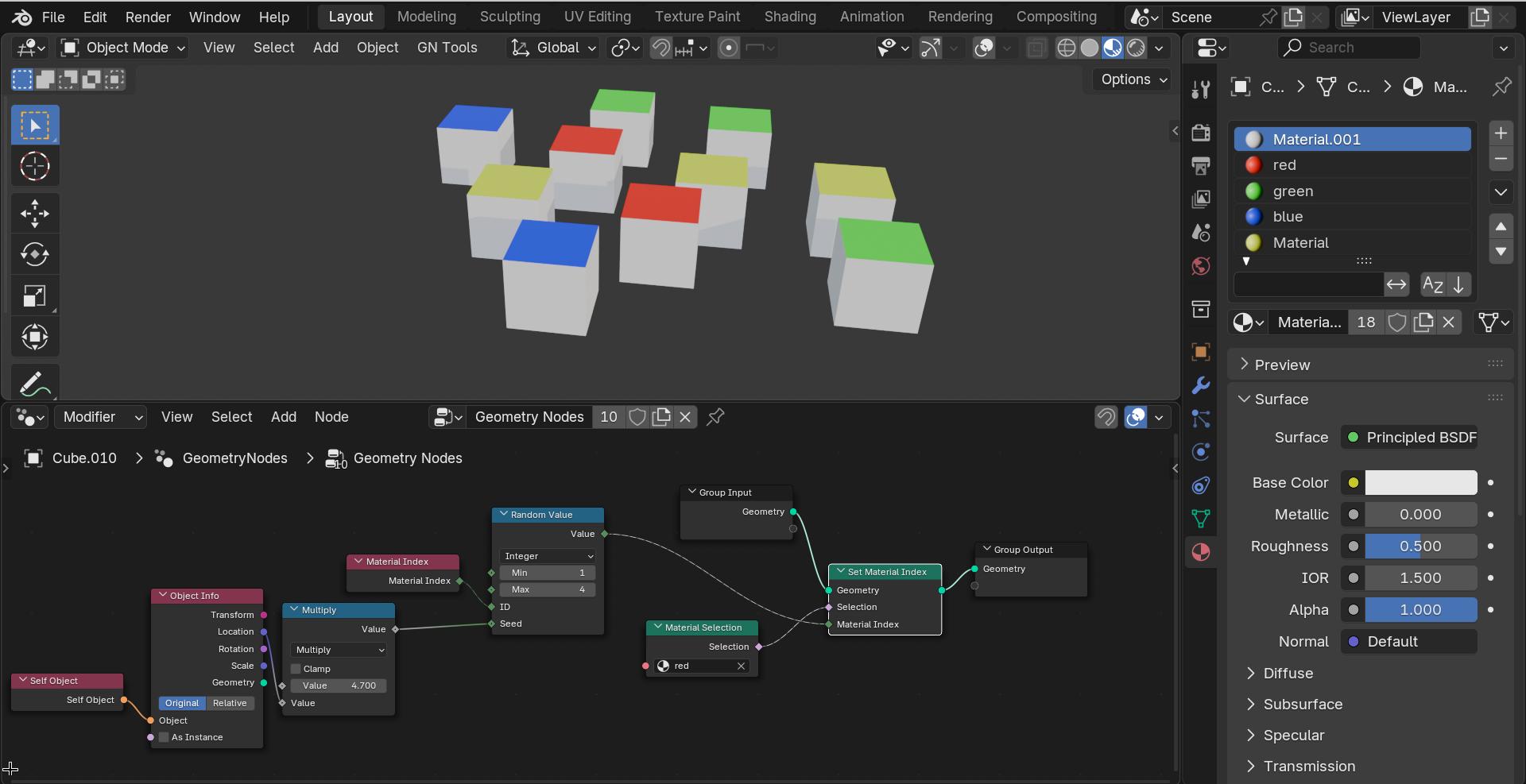The image size is (1526, 784).
Task: Collapse the Surface panel
Action: (1280, 399)
